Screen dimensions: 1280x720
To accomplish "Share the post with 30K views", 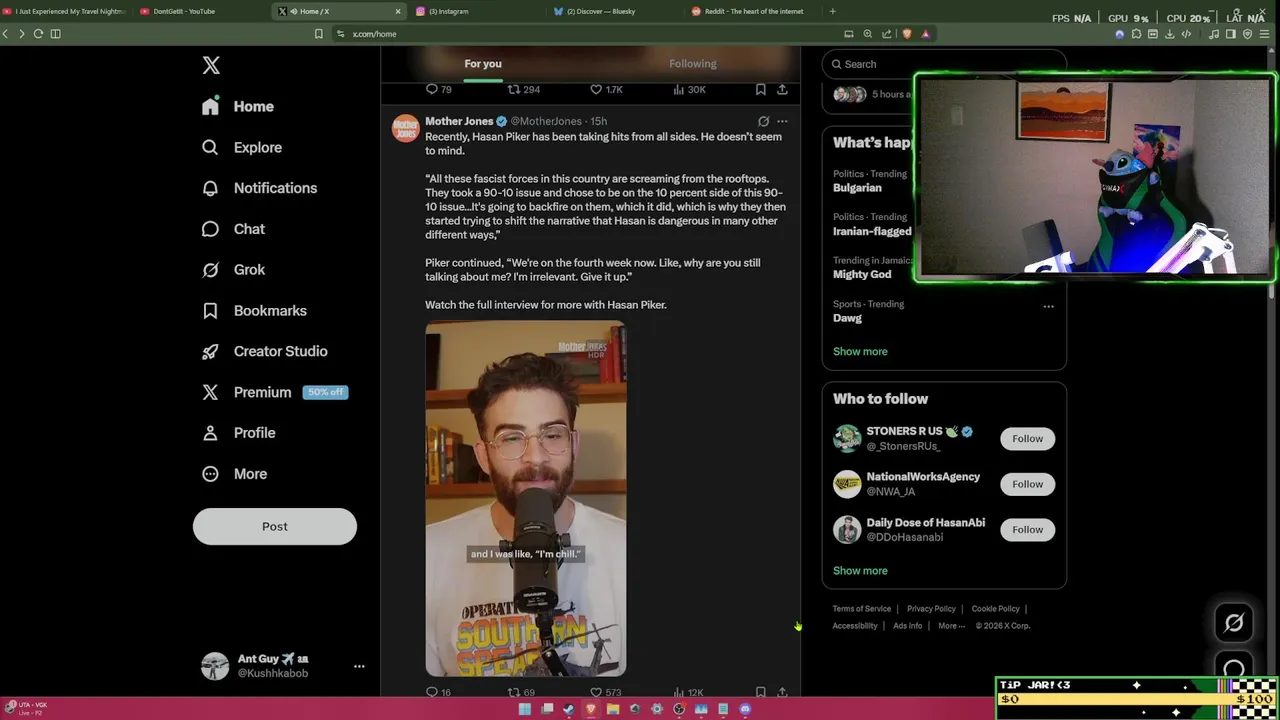I will coord(782,89).
